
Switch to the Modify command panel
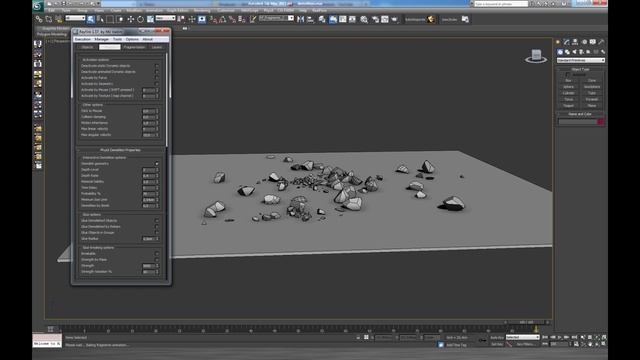[567, 42]
